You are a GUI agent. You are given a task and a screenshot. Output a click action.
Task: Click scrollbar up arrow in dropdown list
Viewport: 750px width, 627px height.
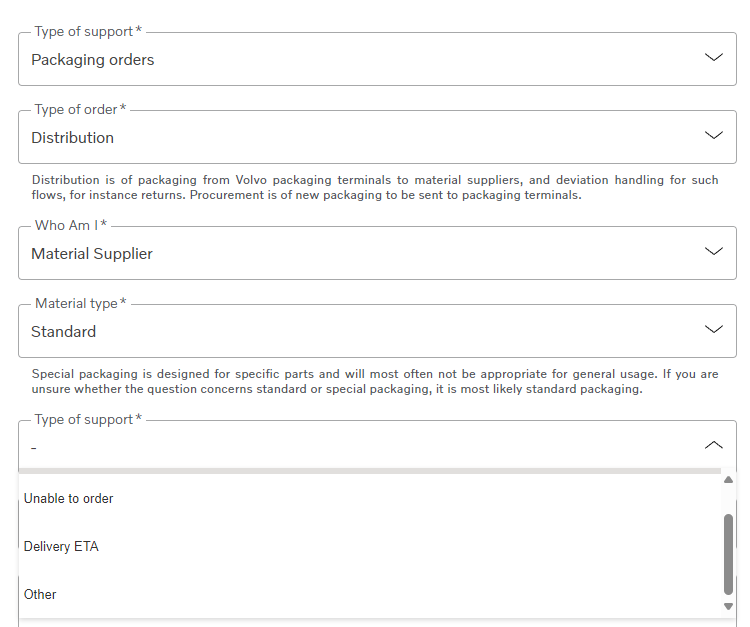click(728, 480)
